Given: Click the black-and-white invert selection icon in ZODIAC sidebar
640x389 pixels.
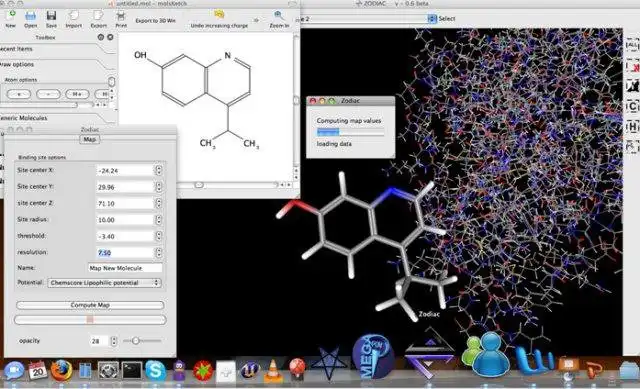Looking at the screenshot, I should click(632, 86).
